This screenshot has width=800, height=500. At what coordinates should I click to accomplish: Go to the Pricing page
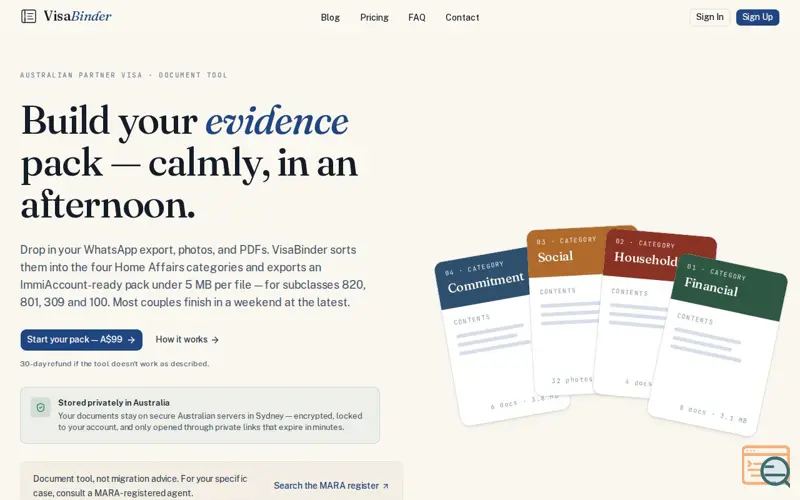click(x=374, y=17)
